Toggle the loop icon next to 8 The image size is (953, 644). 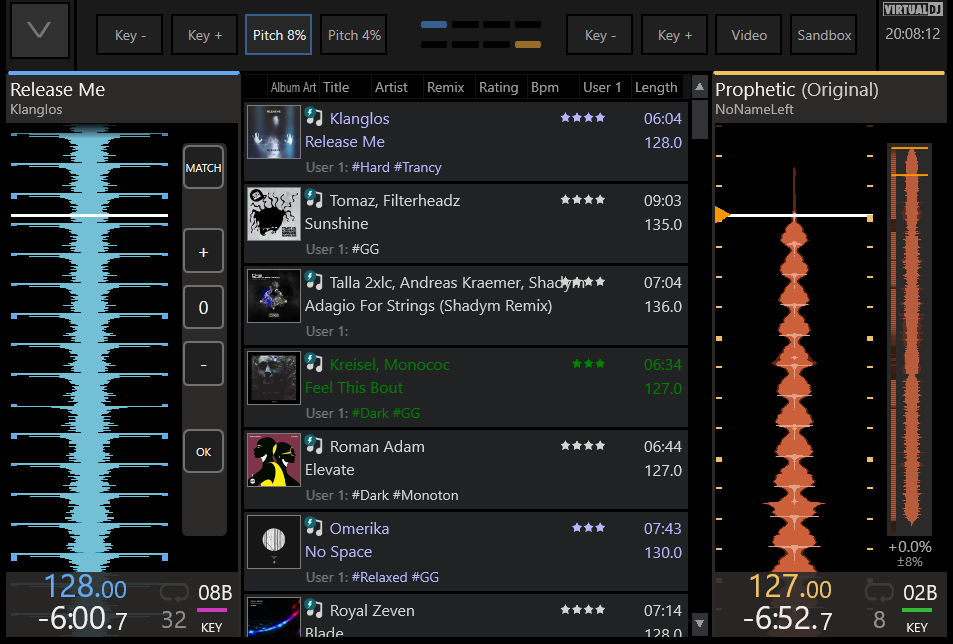point(879,592)
